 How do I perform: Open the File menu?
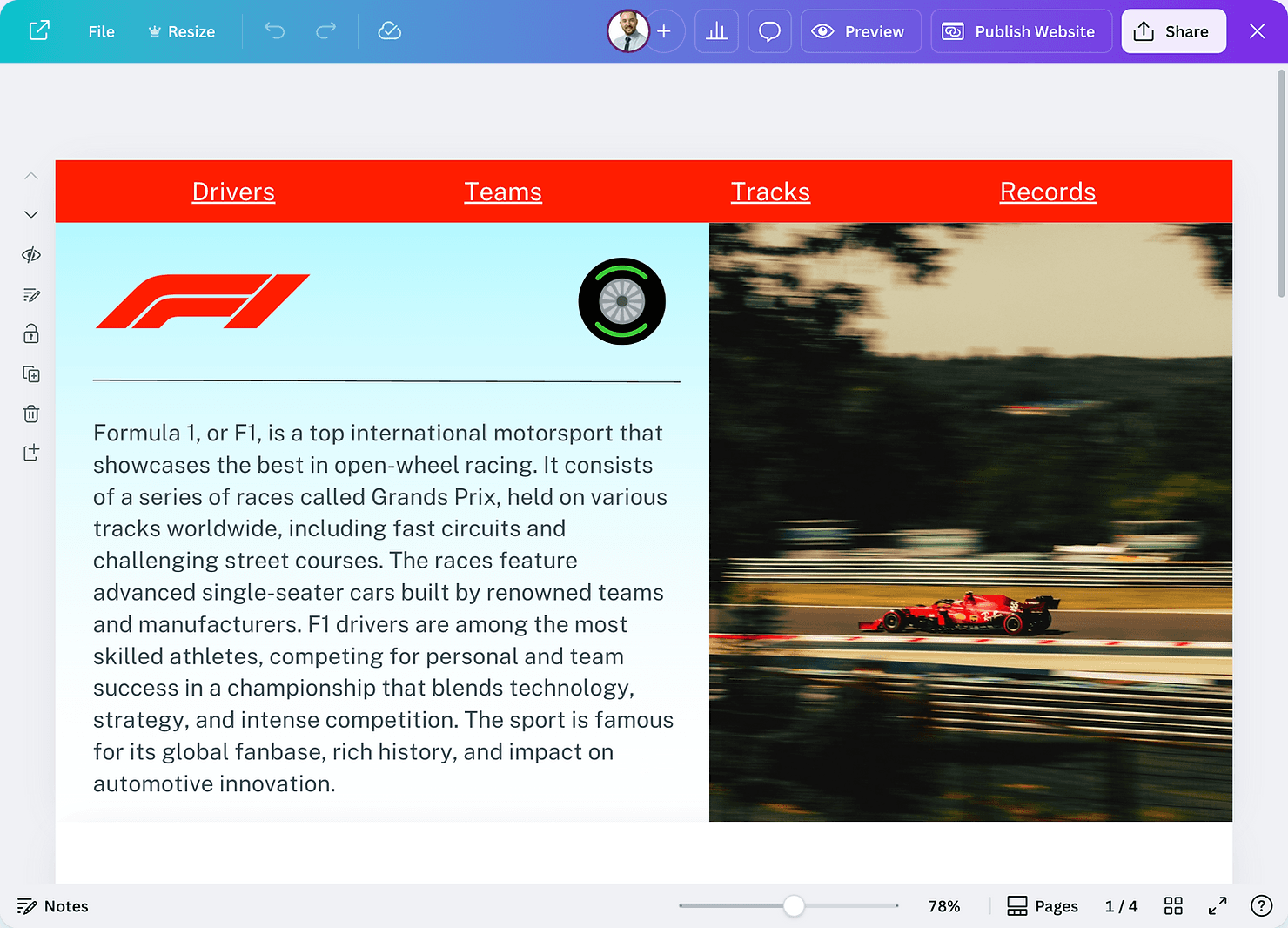(x=101, y=31)
